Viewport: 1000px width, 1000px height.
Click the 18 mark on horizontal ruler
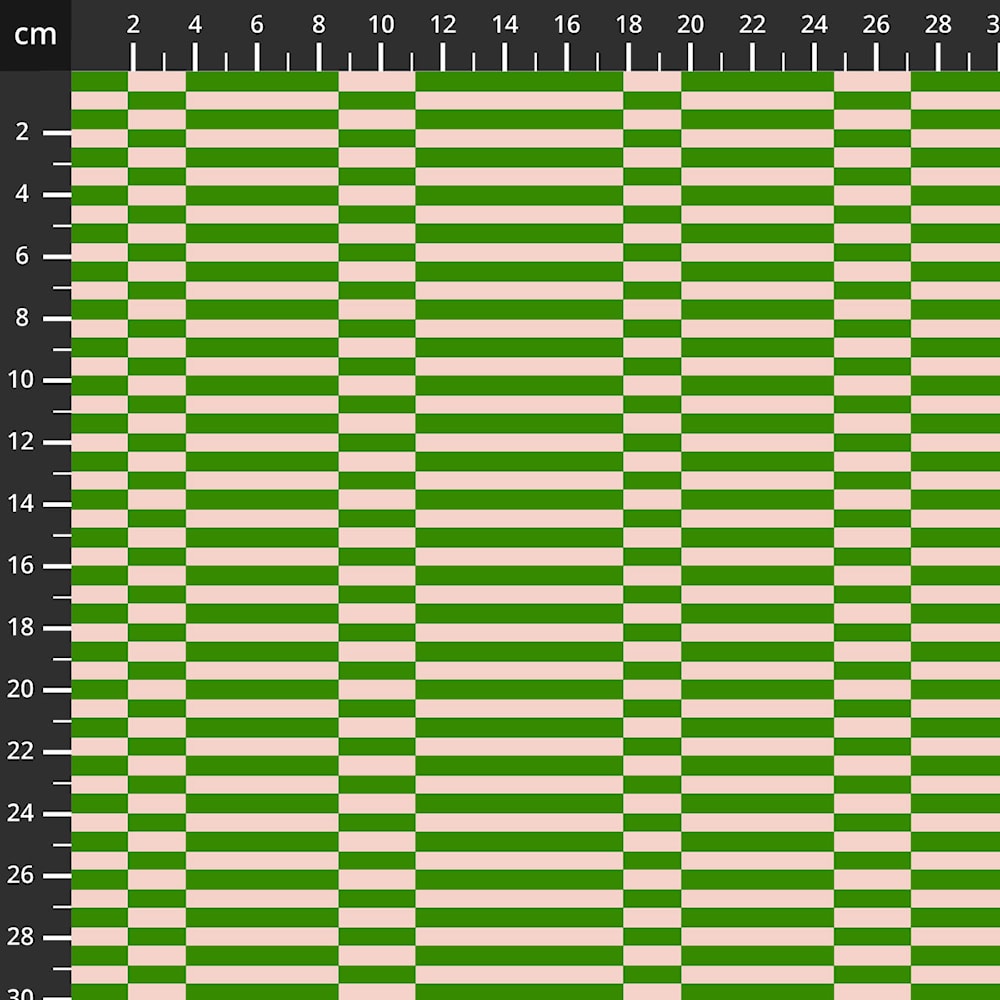[629, 26]
